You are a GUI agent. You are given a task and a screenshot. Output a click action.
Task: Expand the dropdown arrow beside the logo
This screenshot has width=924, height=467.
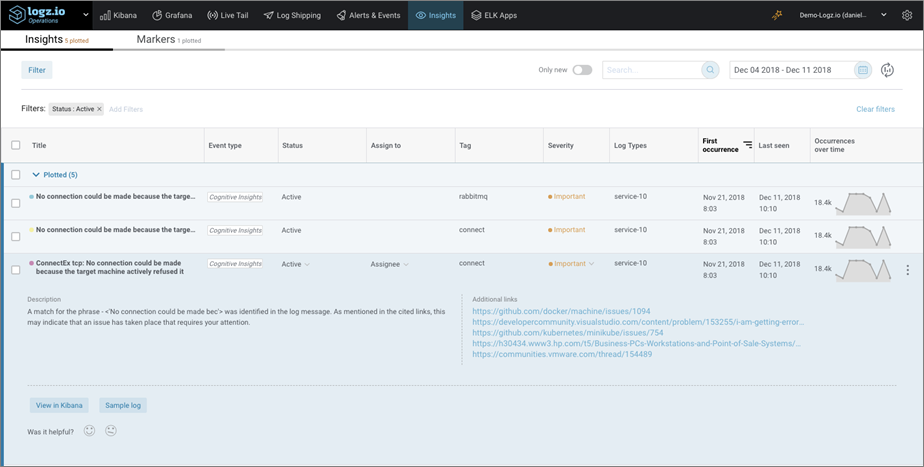(x=86, y=15)
